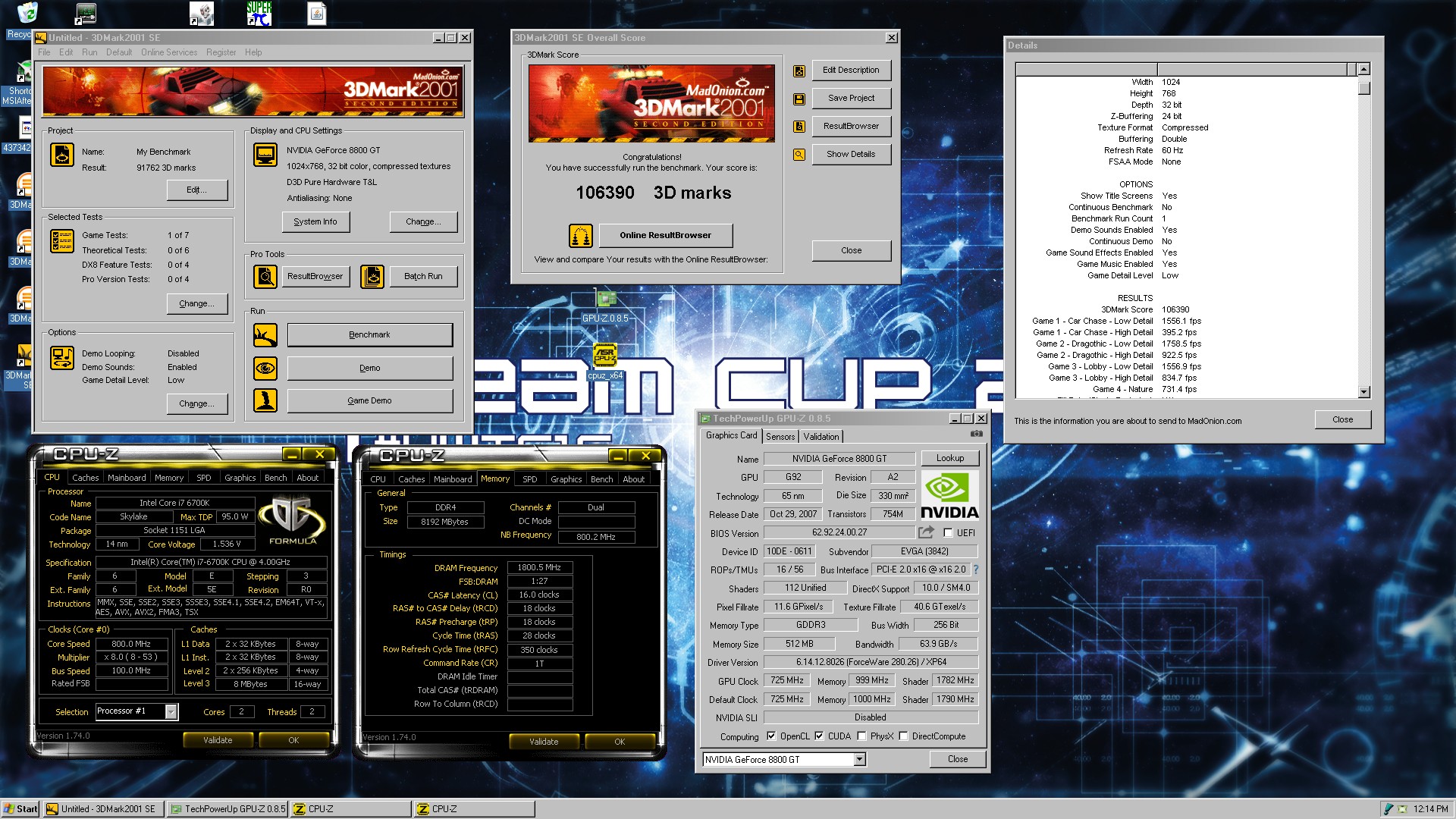The height and width of the screenshot is (819, 1456).
Task: Click the Batch Run button
Action: tap(423, 277)
